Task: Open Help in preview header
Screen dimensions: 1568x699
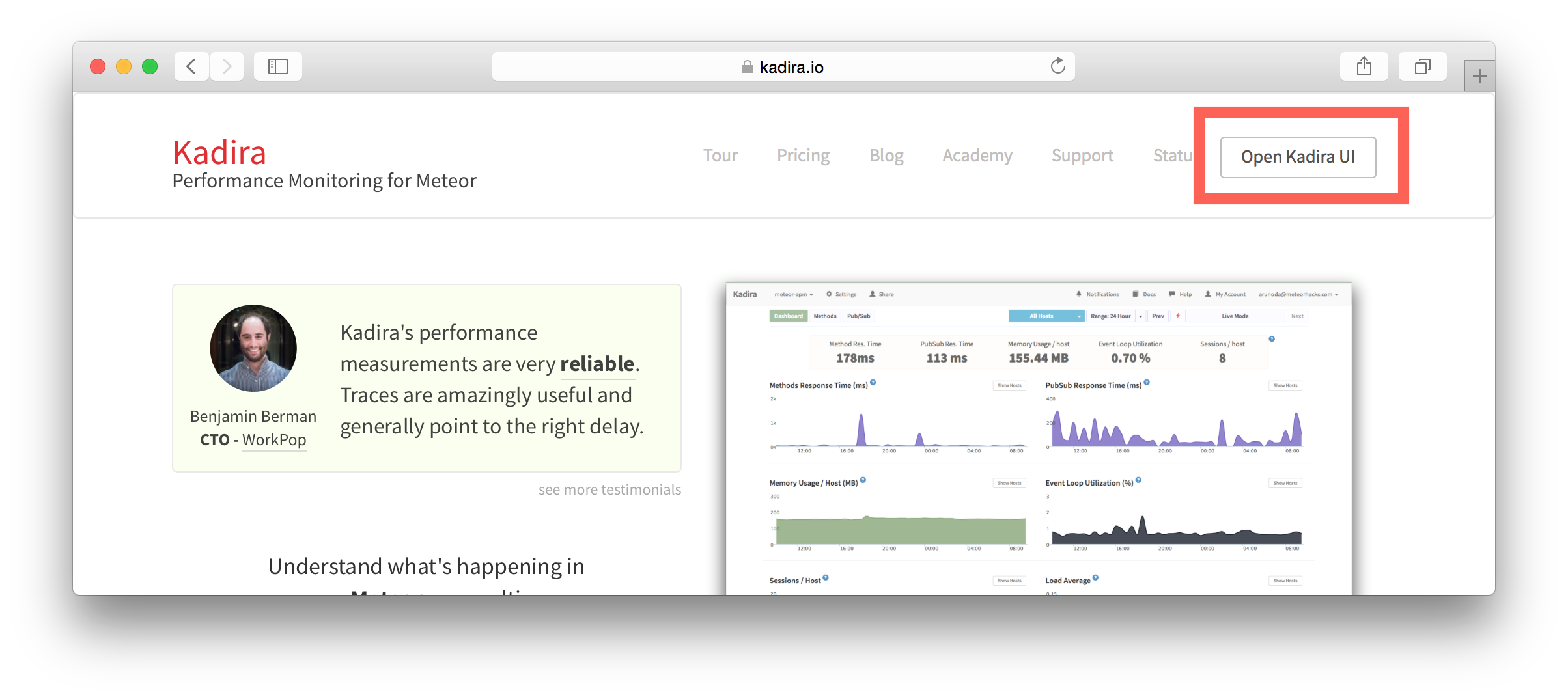Action: tap(1180, 294)
